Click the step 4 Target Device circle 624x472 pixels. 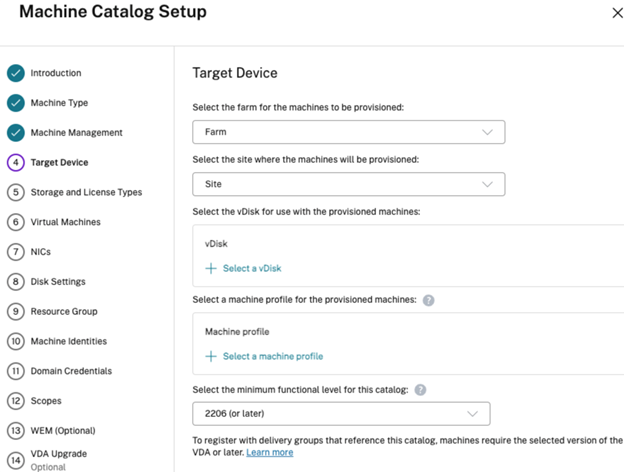coord(15,162)
